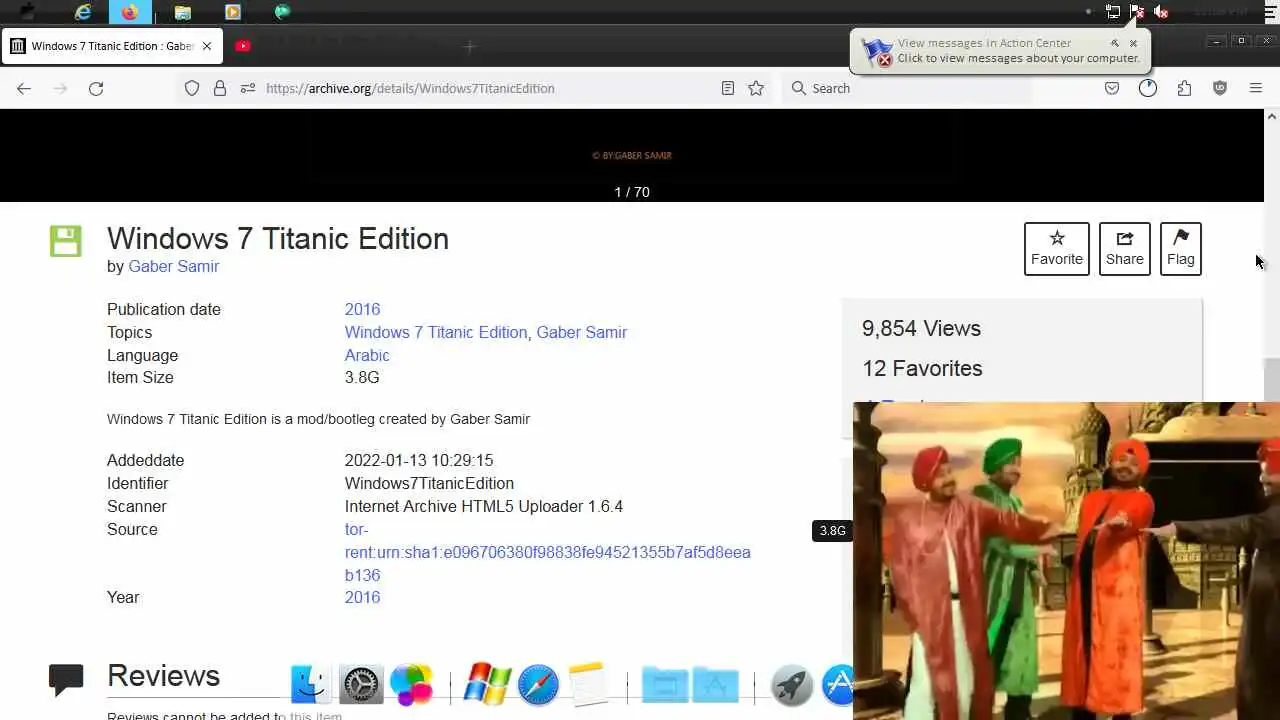Close the Windows 7 Titanic Edition tab
Screen dimensions: 1280x720
[207, 46]
